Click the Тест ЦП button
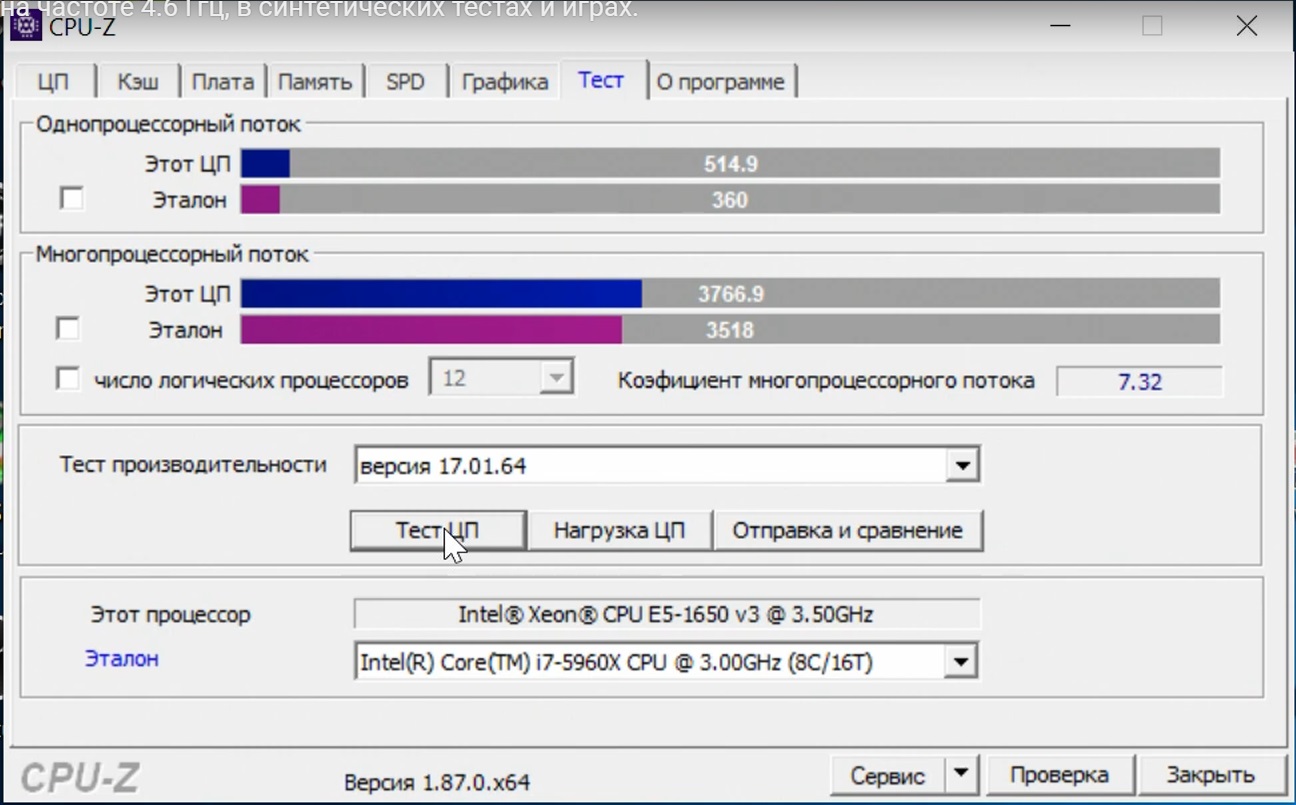The width and height of the screenshot is (1296, 805). tap(438, 530)
